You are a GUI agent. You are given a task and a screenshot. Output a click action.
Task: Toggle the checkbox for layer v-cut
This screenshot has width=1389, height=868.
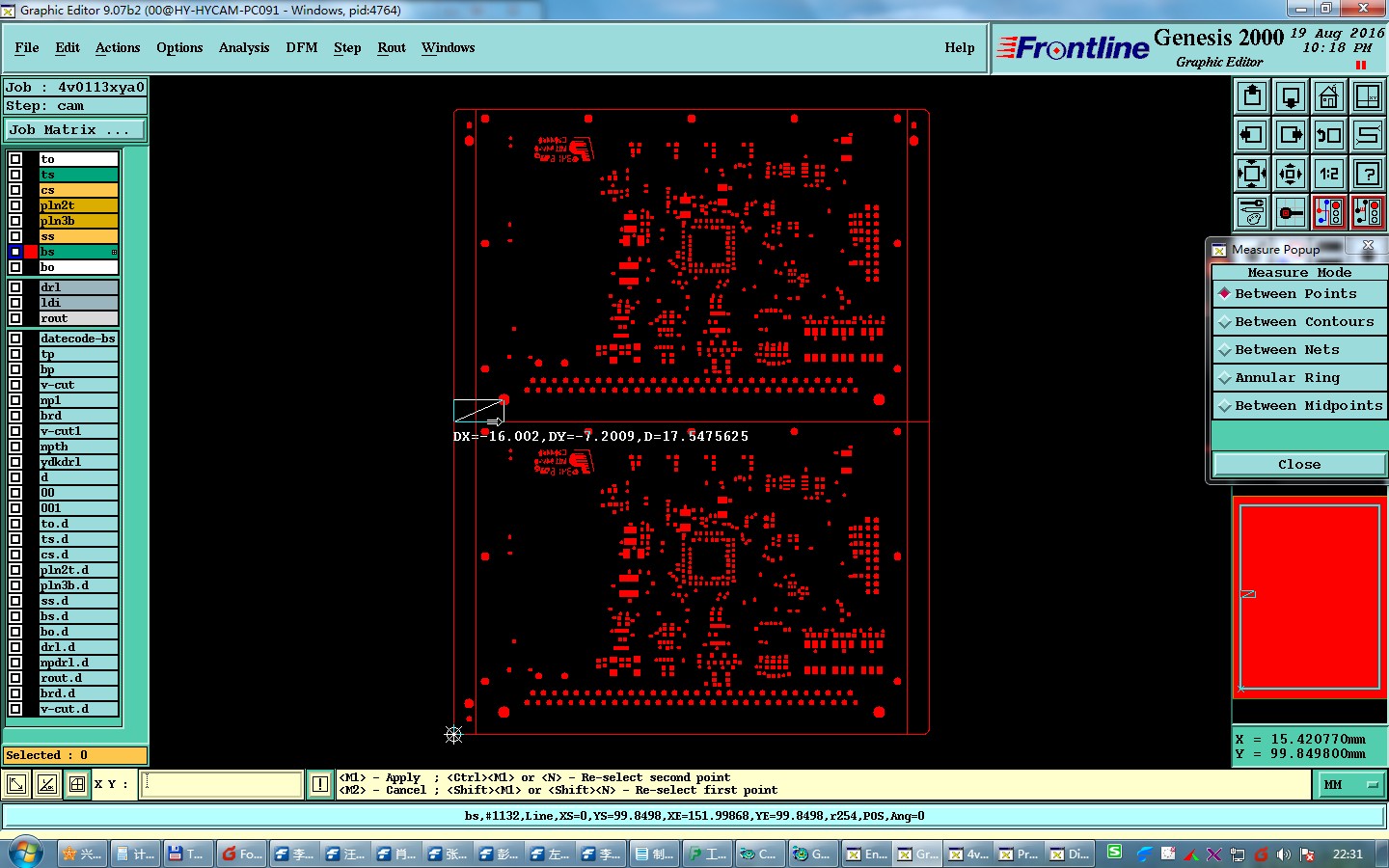pyautogui.click(x=15, y=385)
